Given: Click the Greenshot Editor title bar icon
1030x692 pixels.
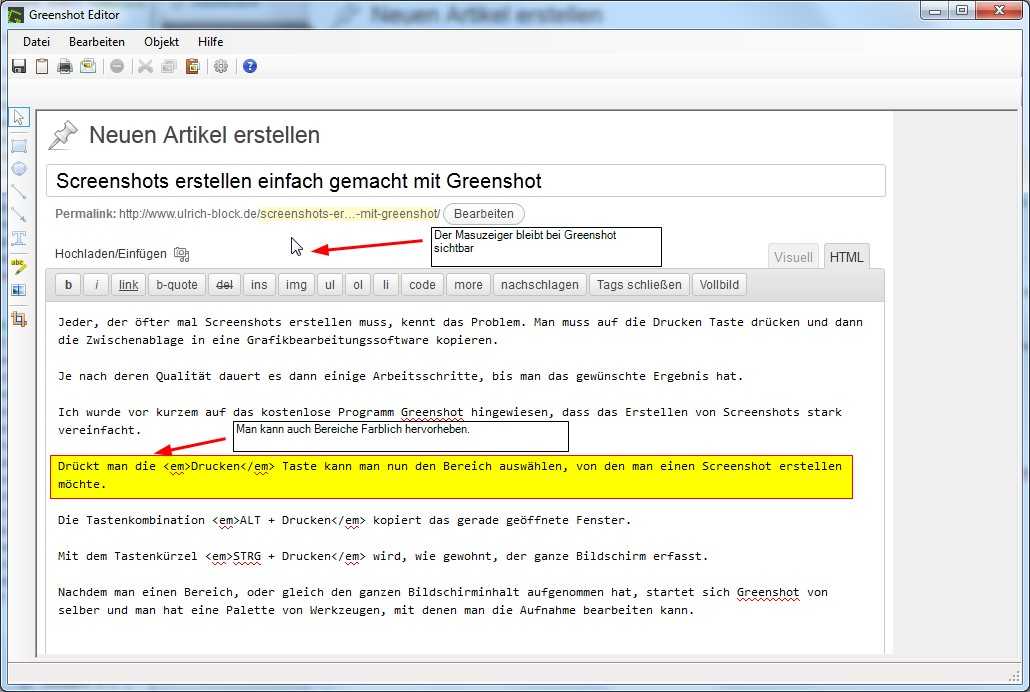Looking at the screenshot, I should (x=16, y=14).
